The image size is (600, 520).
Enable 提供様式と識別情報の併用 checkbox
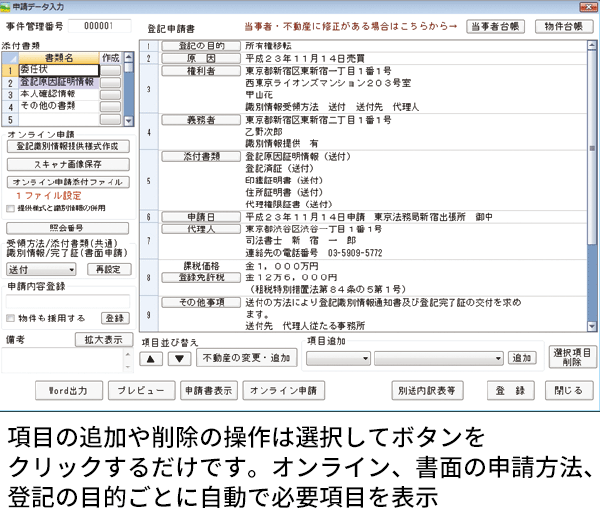tap(11, 207)
